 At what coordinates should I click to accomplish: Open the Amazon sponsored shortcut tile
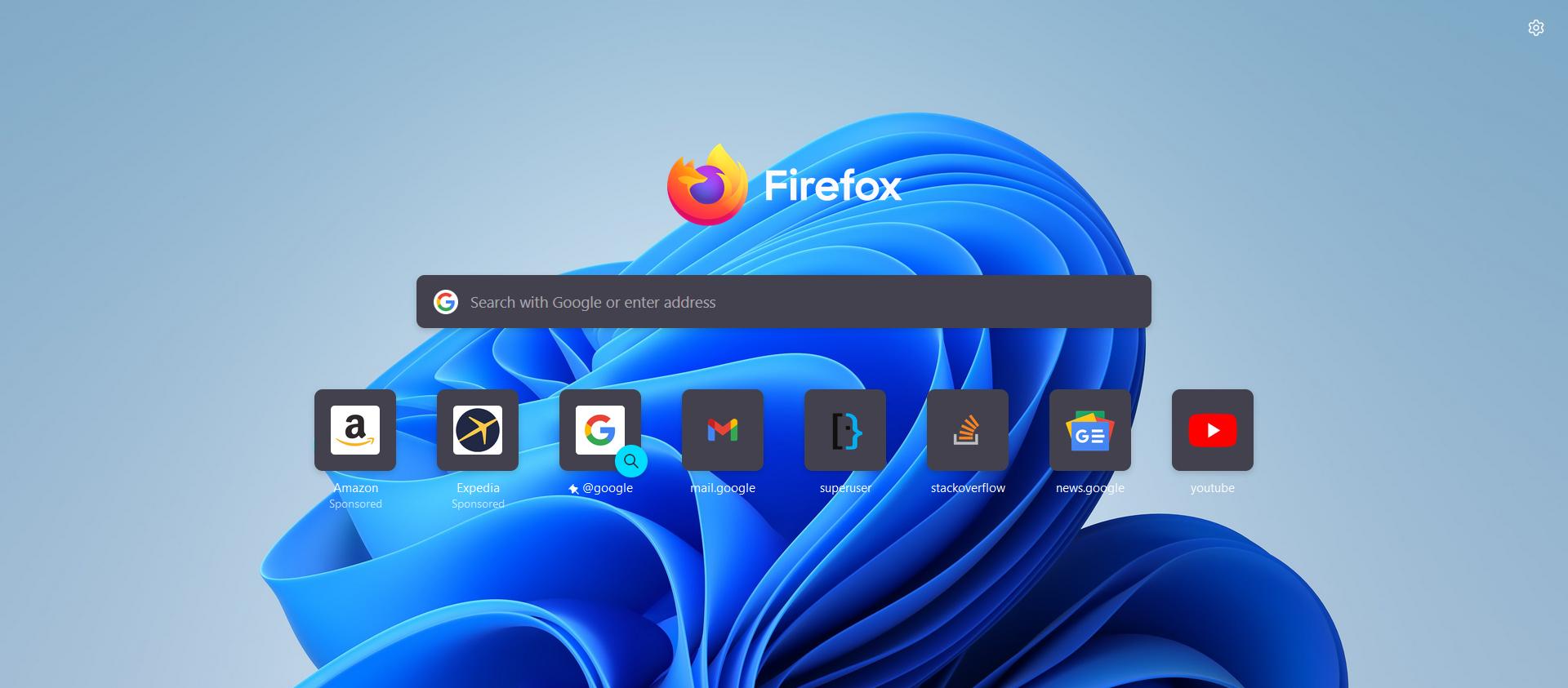click(x=355, y=430)
